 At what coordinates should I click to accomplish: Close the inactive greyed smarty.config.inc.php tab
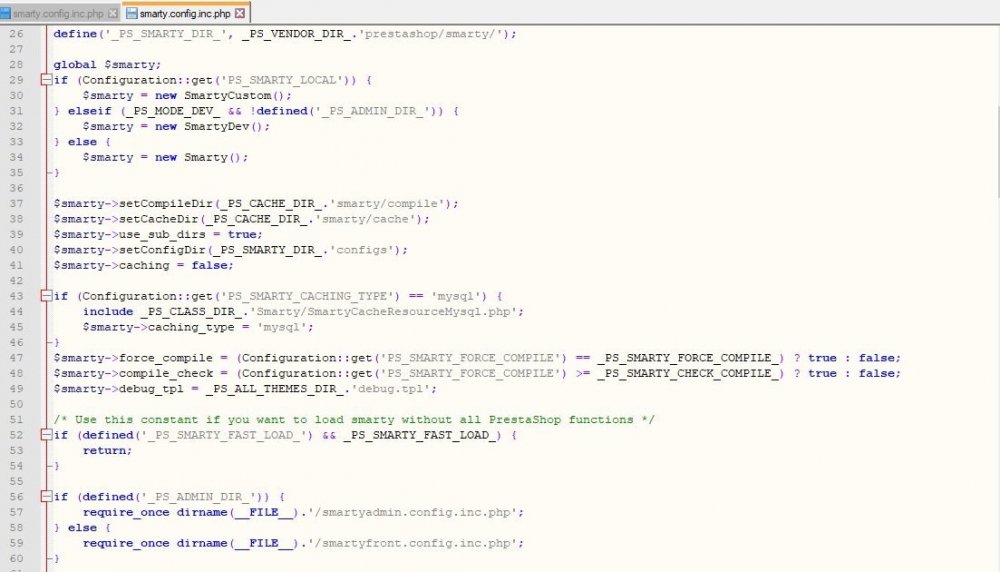pos(113,13)
